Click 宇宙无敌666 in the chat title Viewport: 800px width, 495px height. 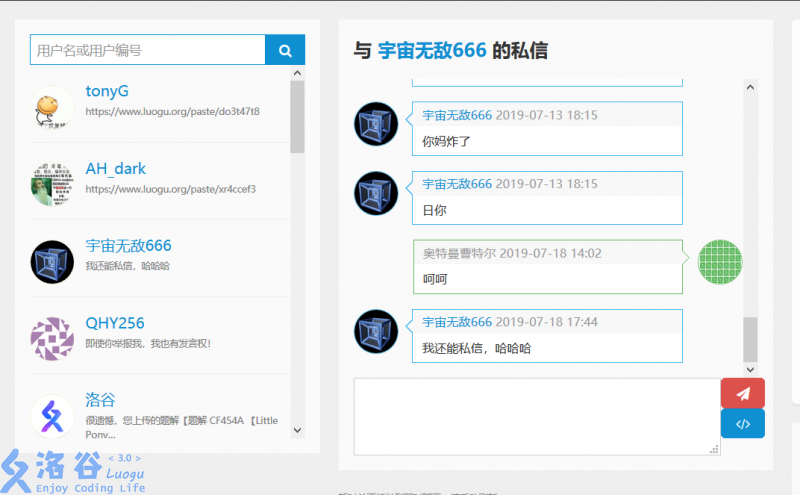click(x=432, y=50)
